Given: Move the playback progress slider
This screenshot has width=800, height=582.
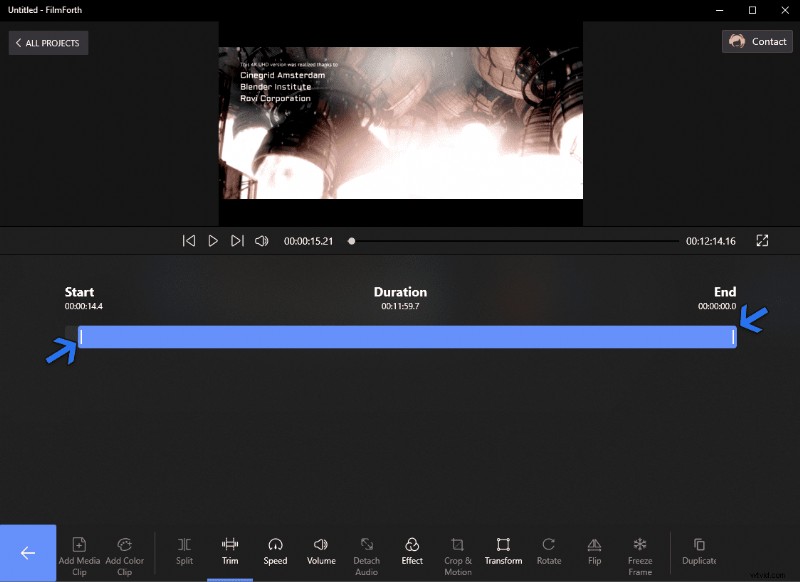Looking at the screenshot, I should tap(351, 240).
